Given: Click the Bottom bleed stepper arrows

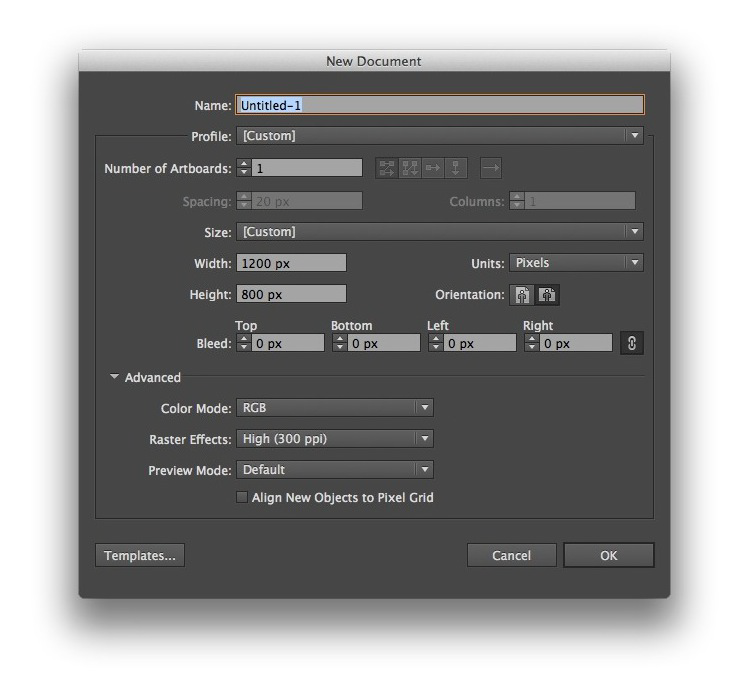Looking at the screenshot, I should tap(340, 343).
